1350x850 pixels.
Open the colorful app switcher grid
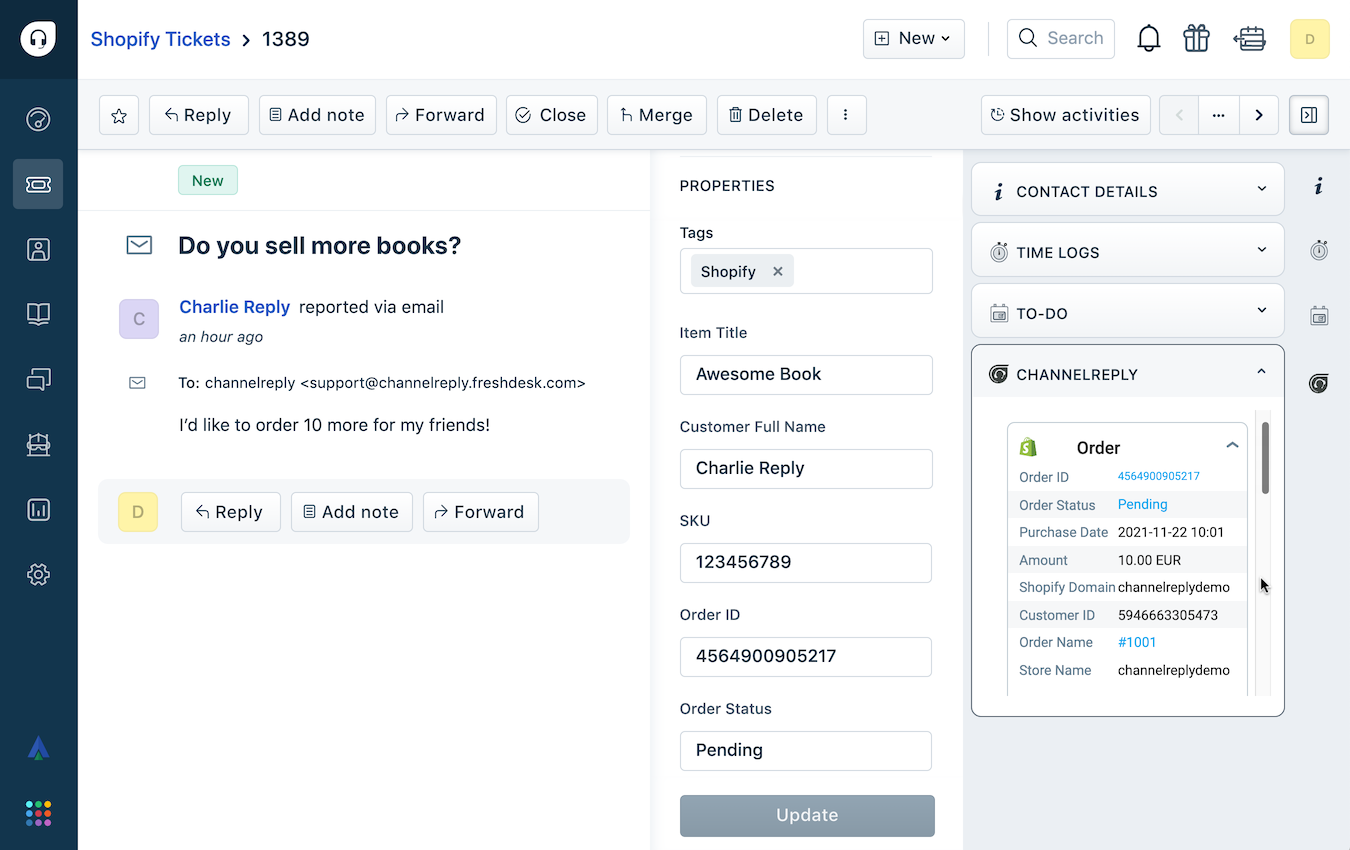38,813
